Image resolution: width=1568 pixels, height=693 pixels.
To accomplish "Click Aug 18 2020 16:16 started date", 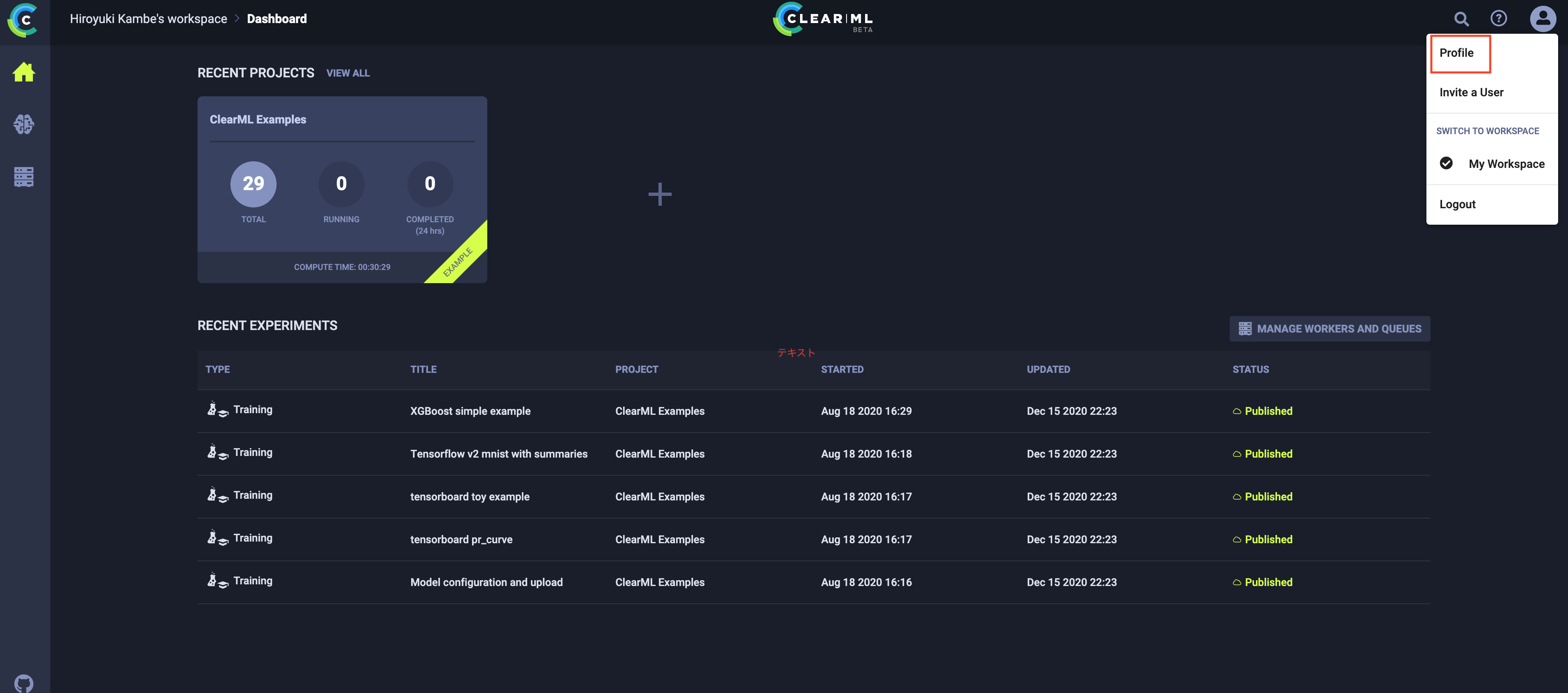I will click(x=865, y=582).
